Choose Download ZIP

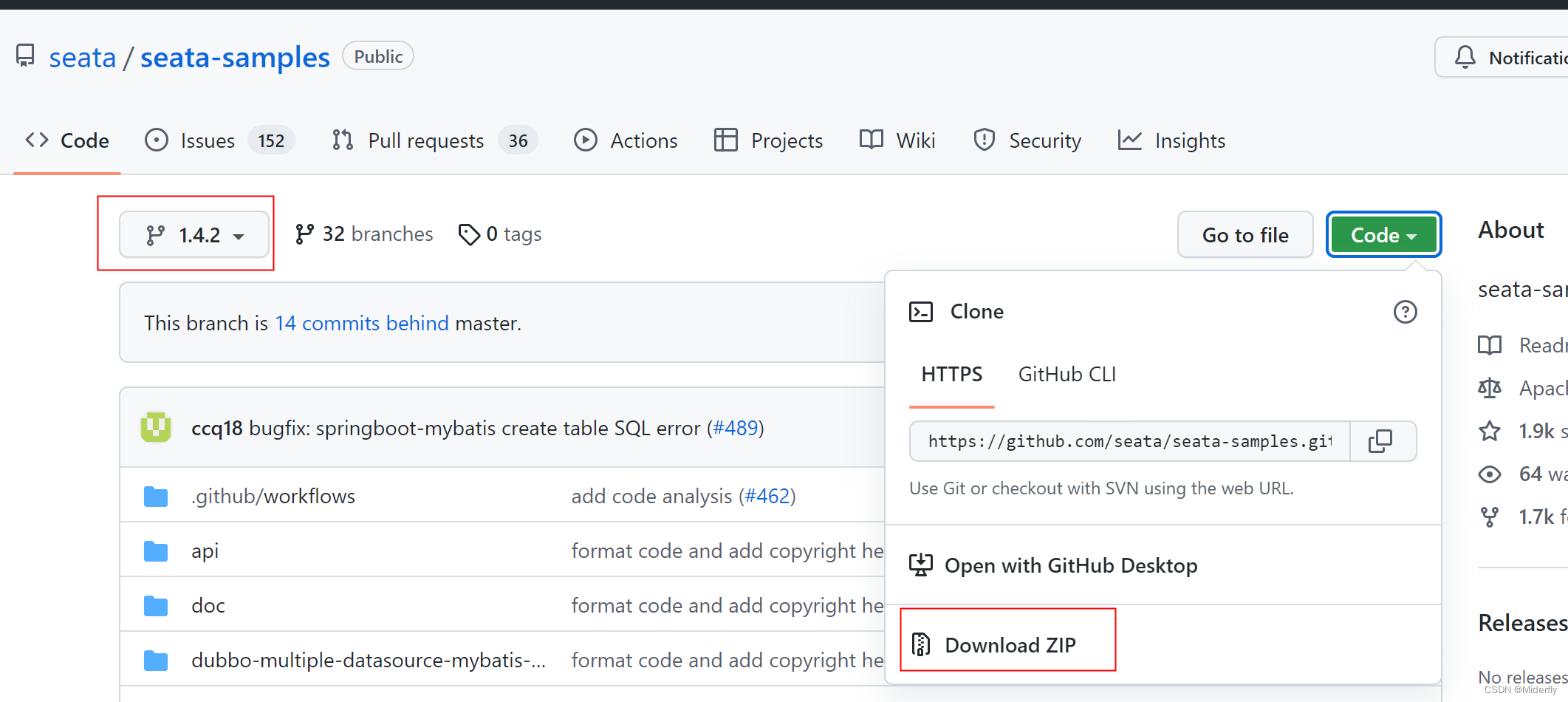[x=1010, y=645]
